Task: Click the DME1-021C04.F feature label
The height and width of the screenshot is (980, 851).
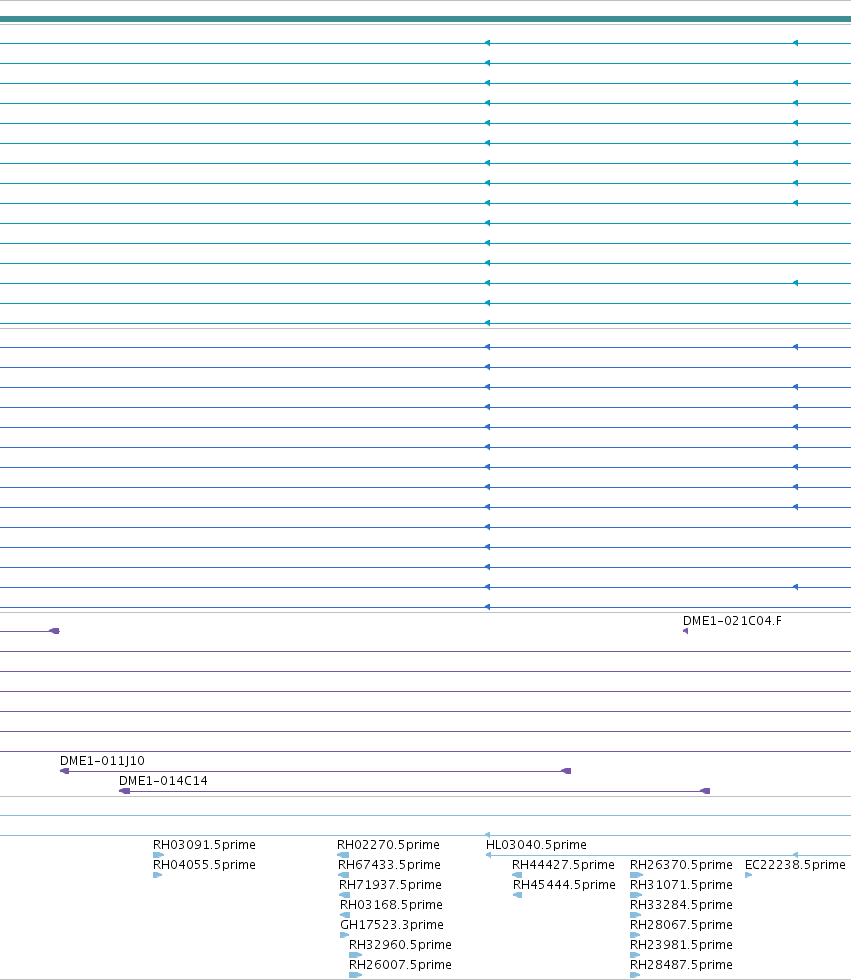Action: coord(732,621)
